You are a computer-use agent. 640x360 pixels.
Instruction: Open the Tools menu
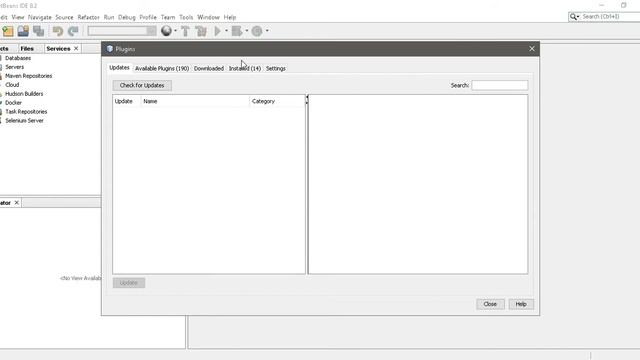point(186,17)
